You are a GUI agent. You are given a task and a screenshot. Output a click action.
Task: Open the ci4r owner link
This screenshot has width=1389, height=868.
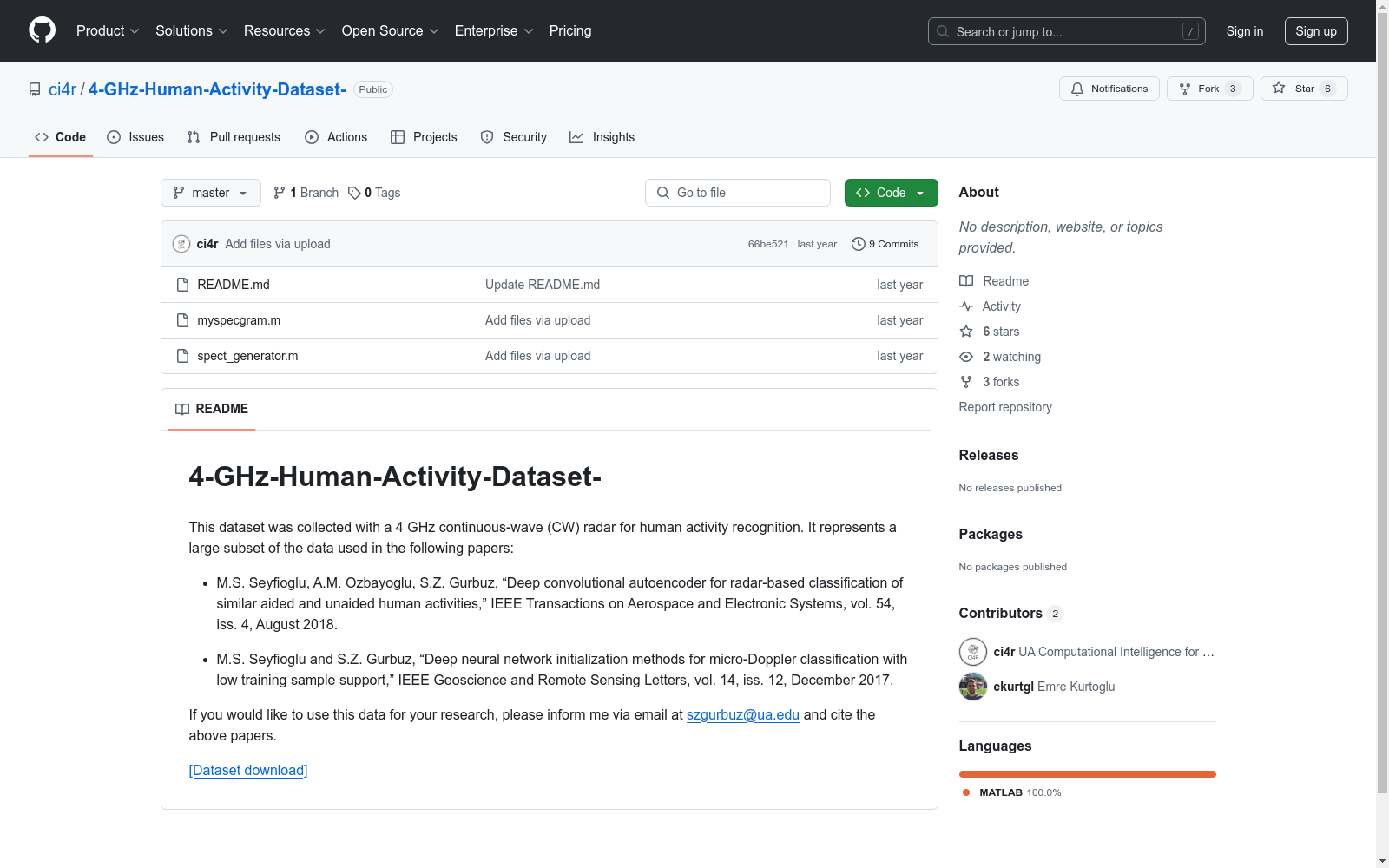click(63, 89)
